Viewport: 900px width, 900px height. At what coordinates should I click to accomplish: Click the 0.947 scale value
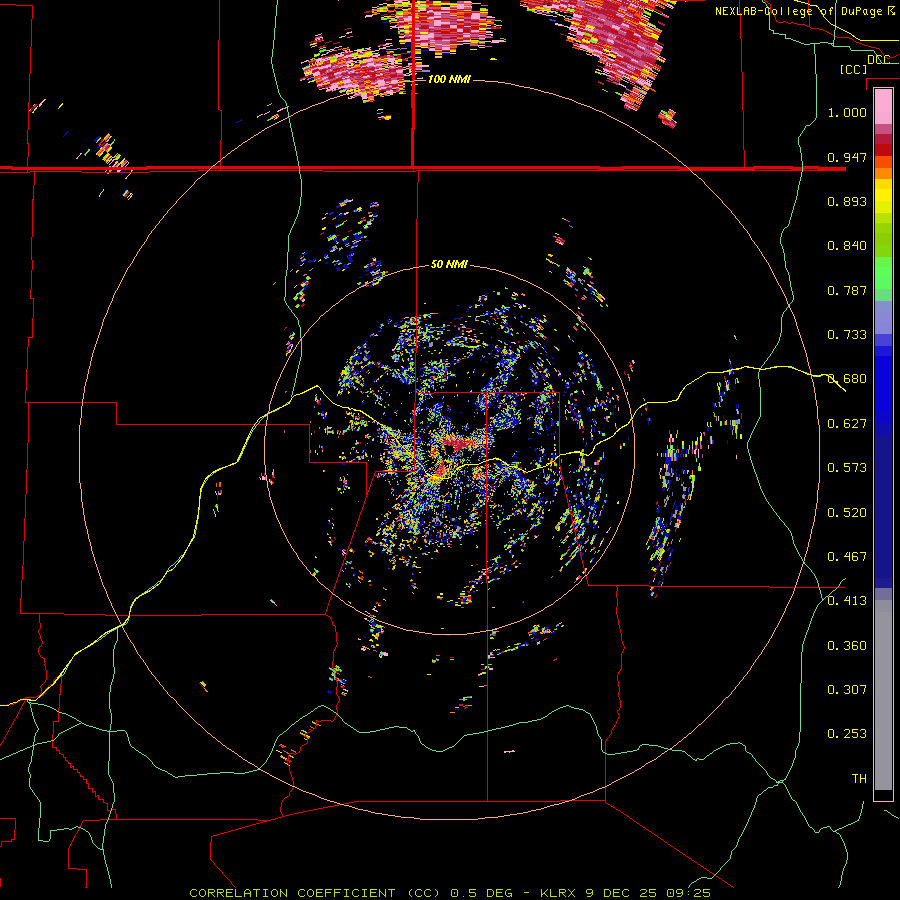point(847,157)
